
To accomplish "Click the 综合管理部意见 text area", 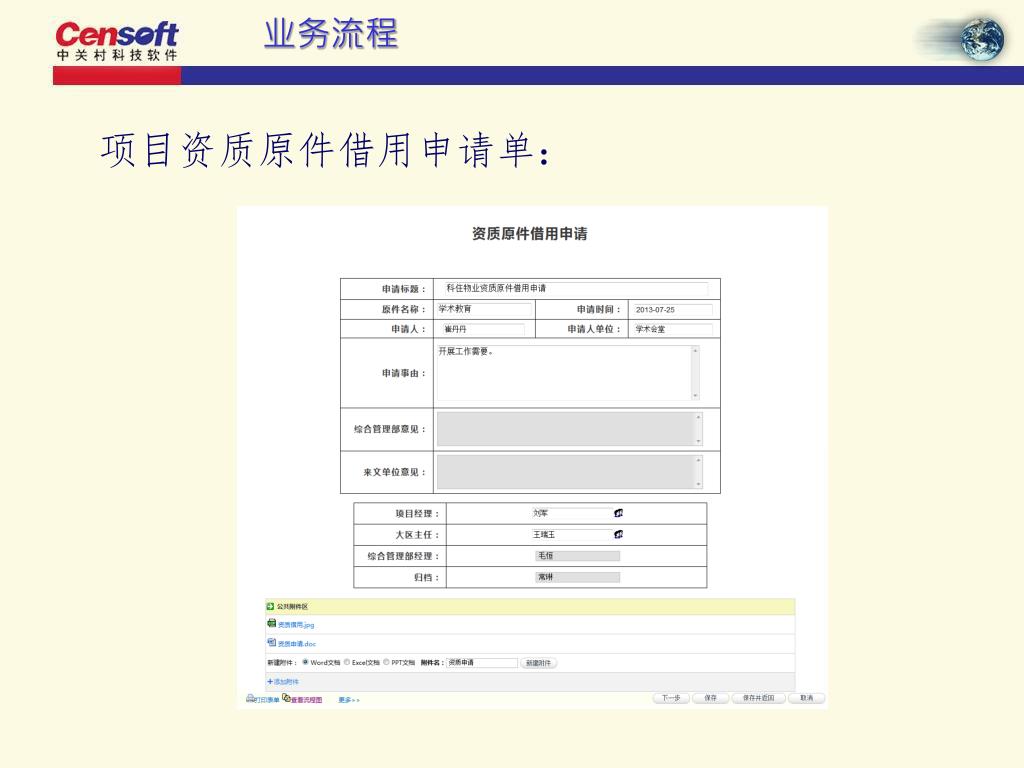I will pos(569,429).
